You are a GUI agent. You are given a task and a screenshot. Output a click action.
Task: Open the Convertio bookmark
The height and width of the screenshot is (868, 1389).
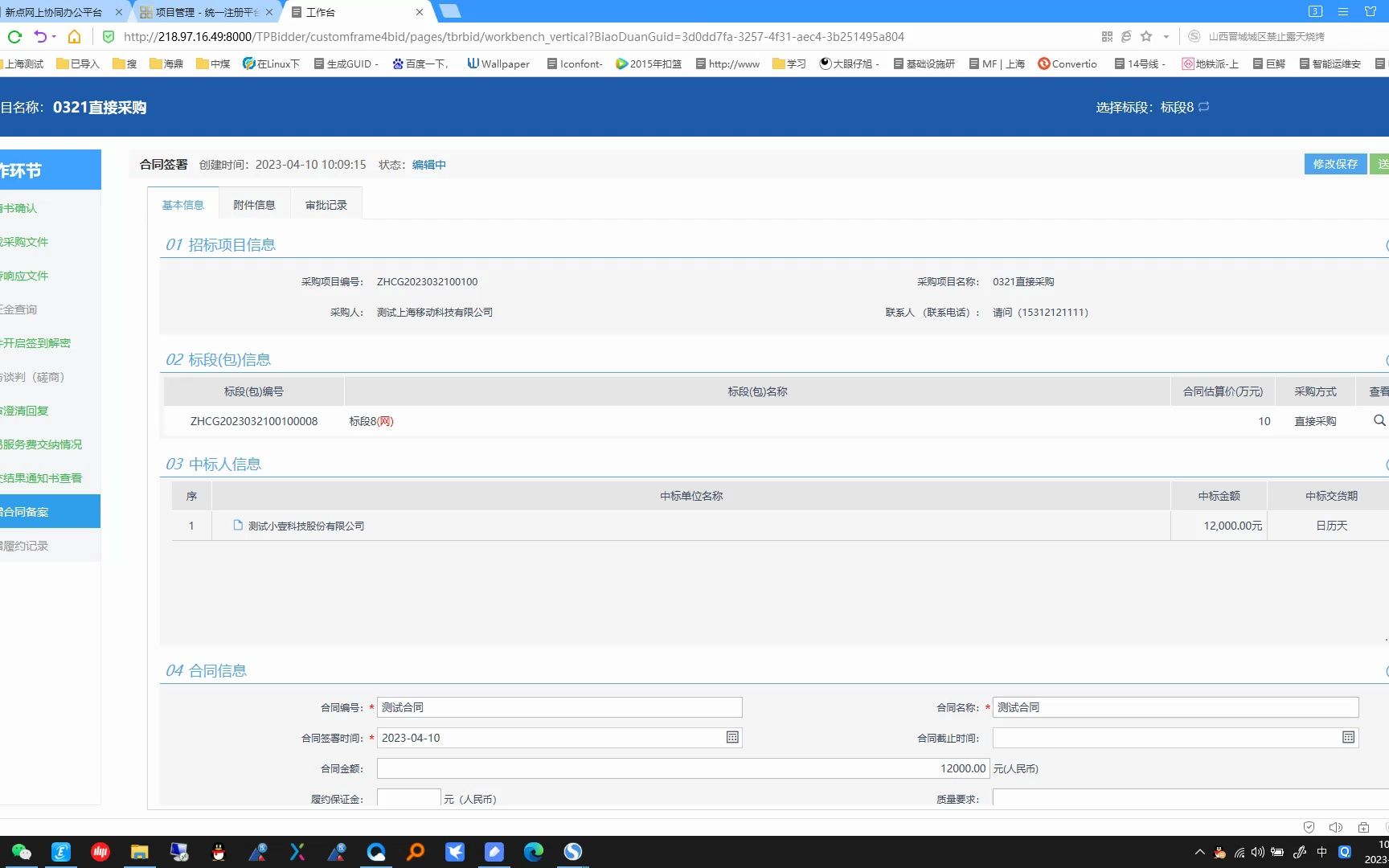point(1067,63)
